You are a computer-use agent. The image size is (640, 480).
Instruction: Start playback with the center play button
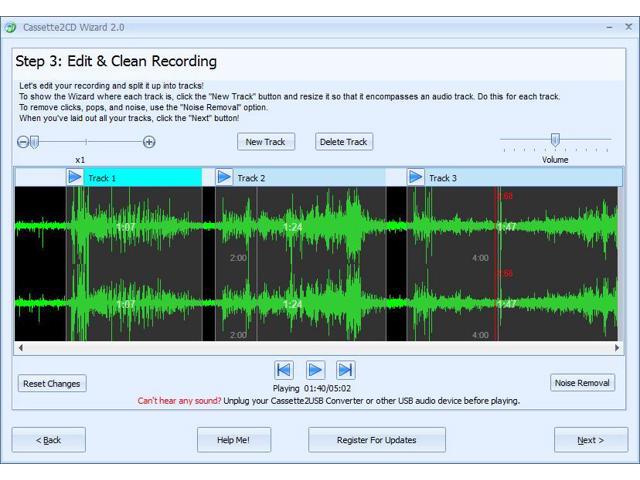click(315, 370)
